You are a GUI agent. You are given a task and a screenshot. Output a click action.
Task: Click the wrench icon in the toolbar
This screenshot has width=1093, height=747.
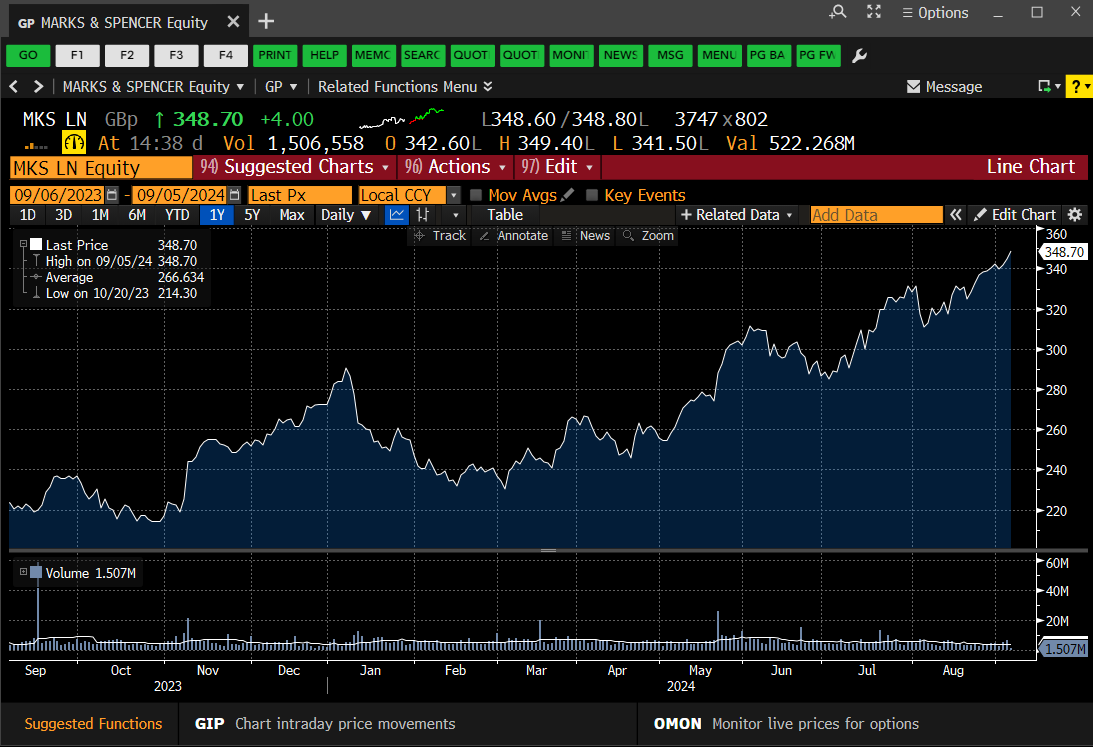[x=859, y=56]
